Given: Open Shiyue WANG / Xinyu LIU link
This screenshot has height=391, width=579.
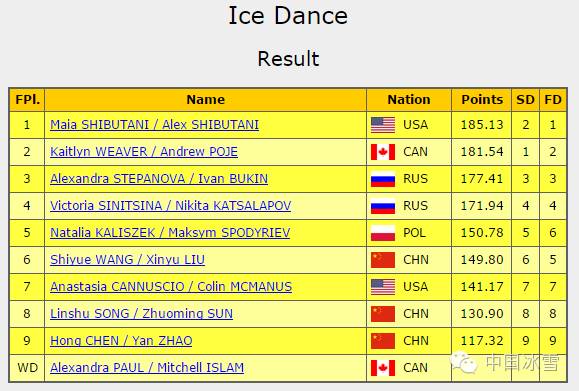Looking at the screenshot, I should [127, 260].
